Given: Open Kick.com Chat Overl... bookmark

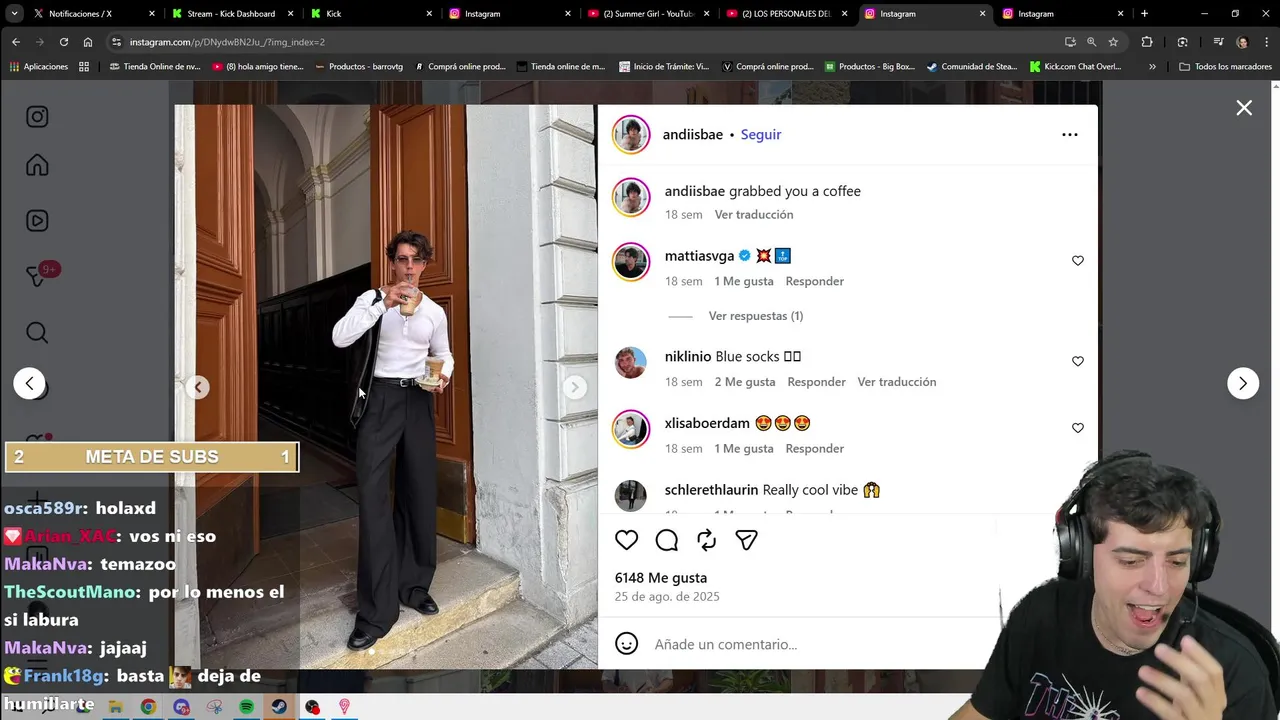Looking at the screenshot, I should tap(1075, 67).
